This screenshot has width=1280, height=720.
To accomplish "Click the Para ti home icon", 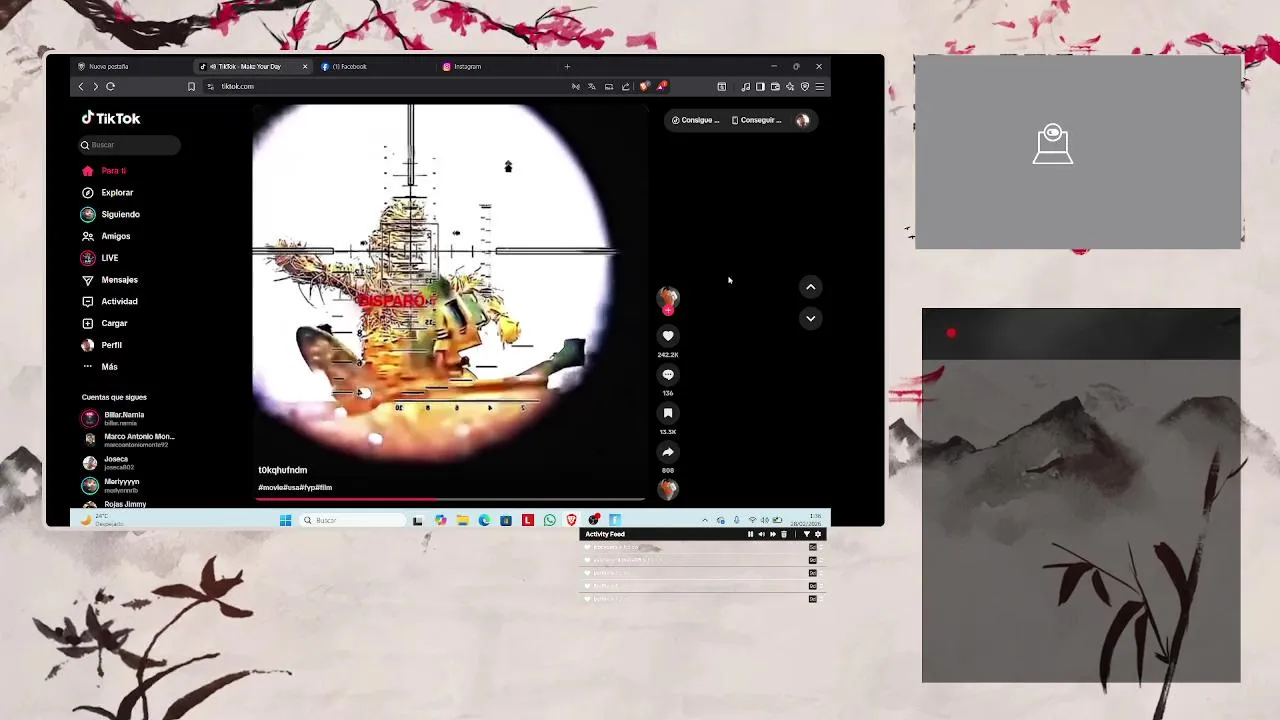I will (88, 171).
